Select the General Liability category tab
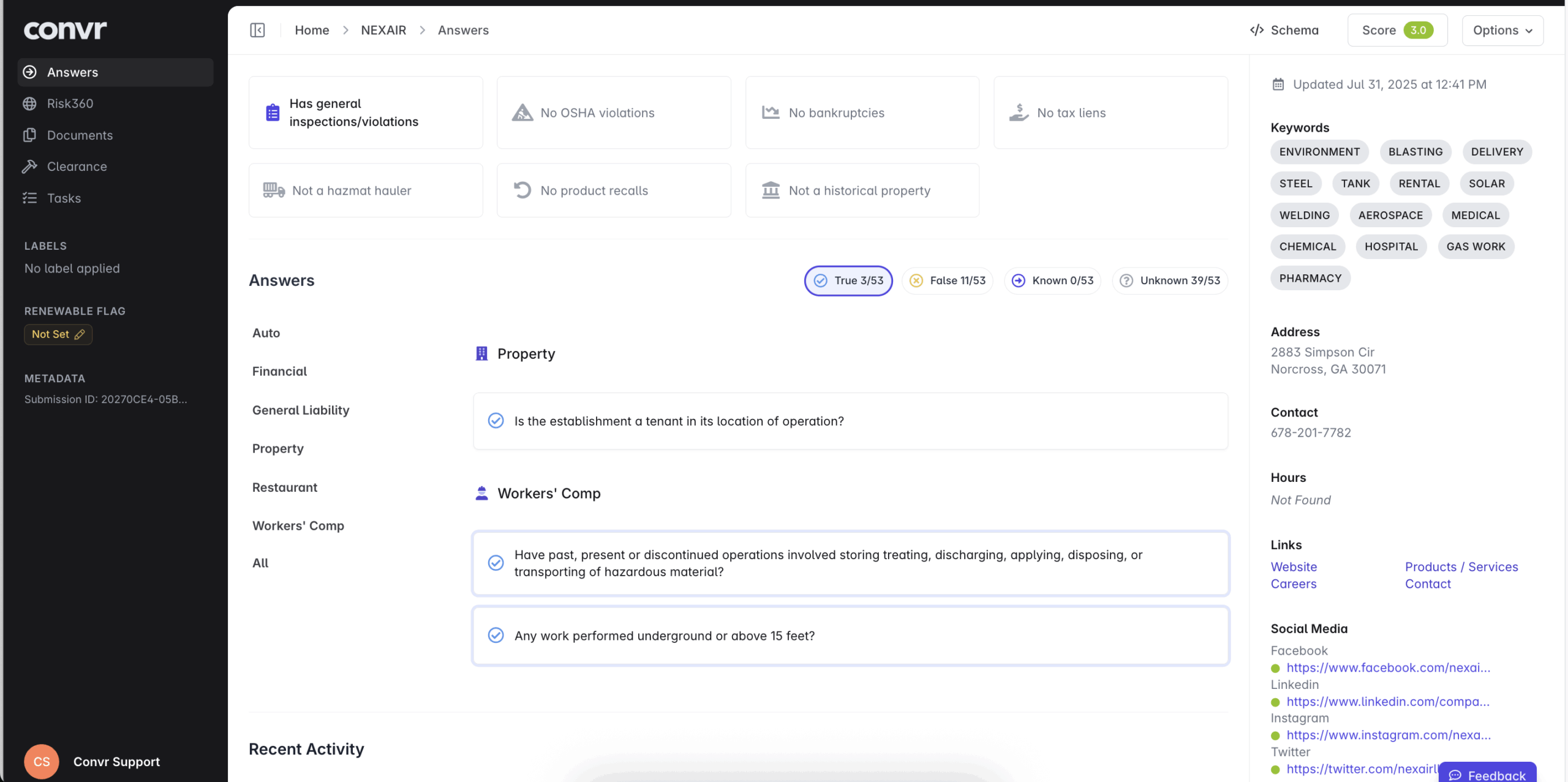1568x782 pixels. 301,410
